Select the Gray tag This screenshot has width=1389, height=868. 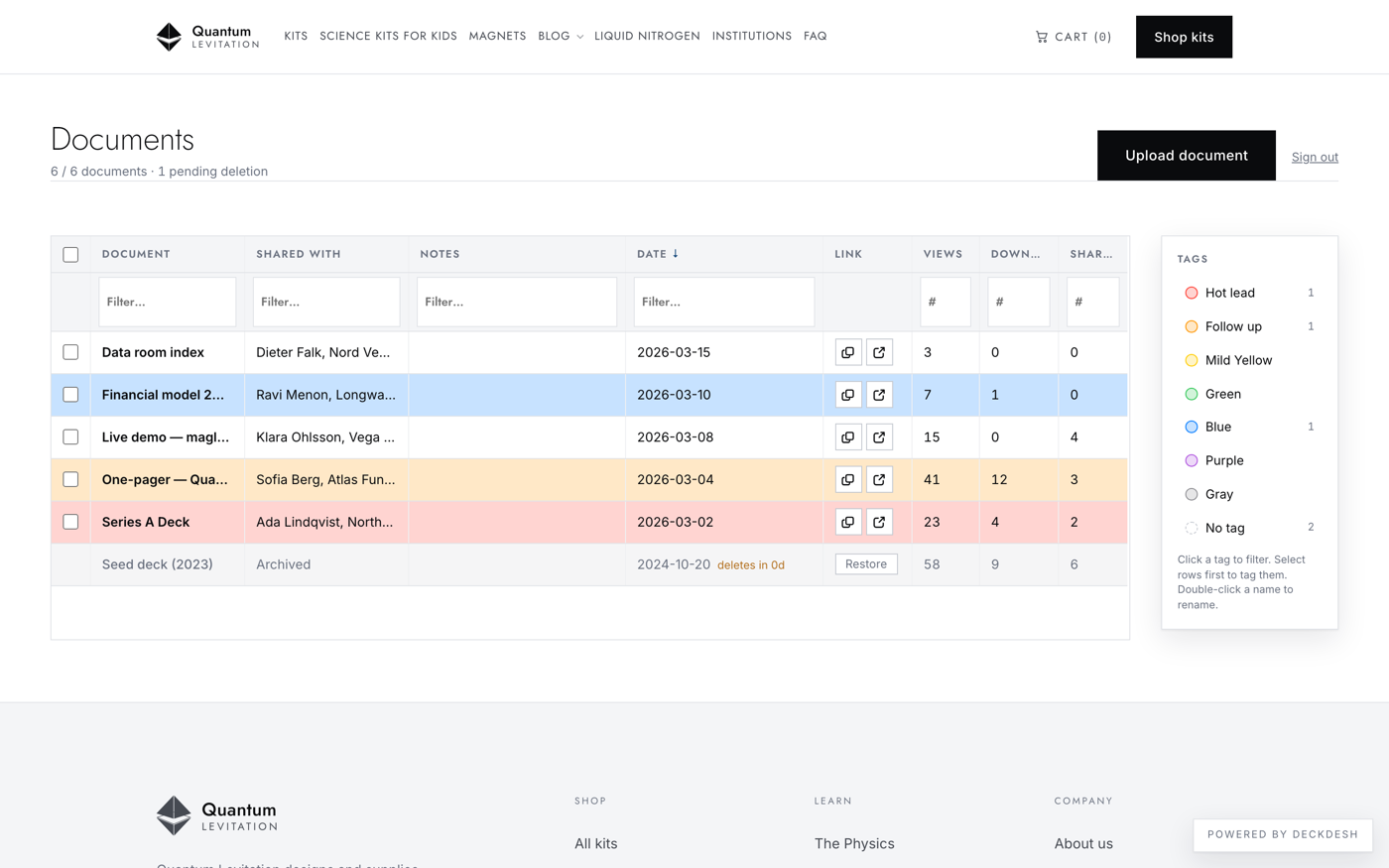coord(1249,494)
